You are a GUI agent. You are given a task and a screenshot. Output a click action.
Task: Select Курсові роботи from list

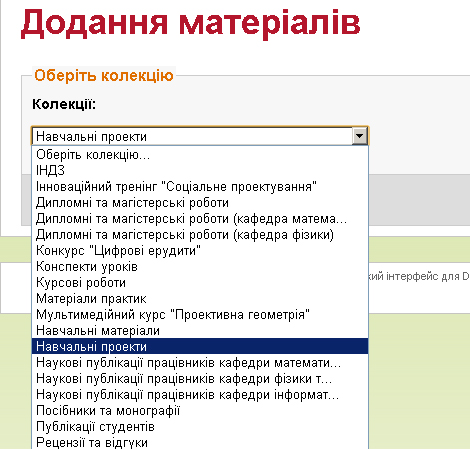point(200,283)
